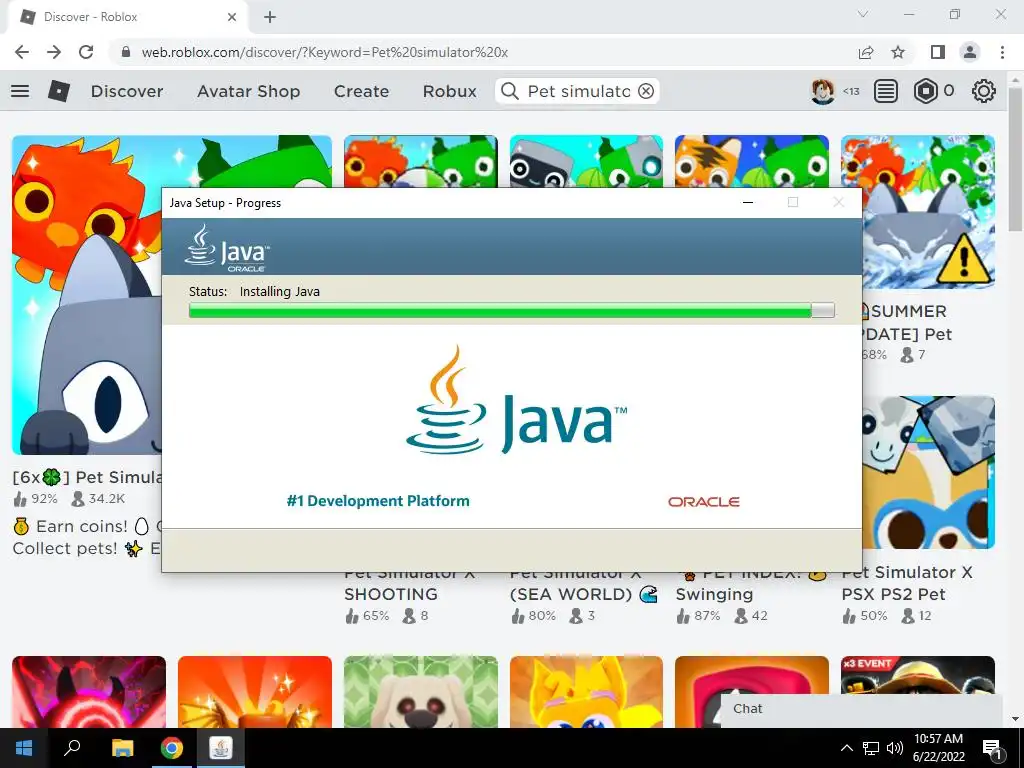Click the Pet simulator search field
Viewport: 1024px width, 768px height.
[x=578, y=91]
